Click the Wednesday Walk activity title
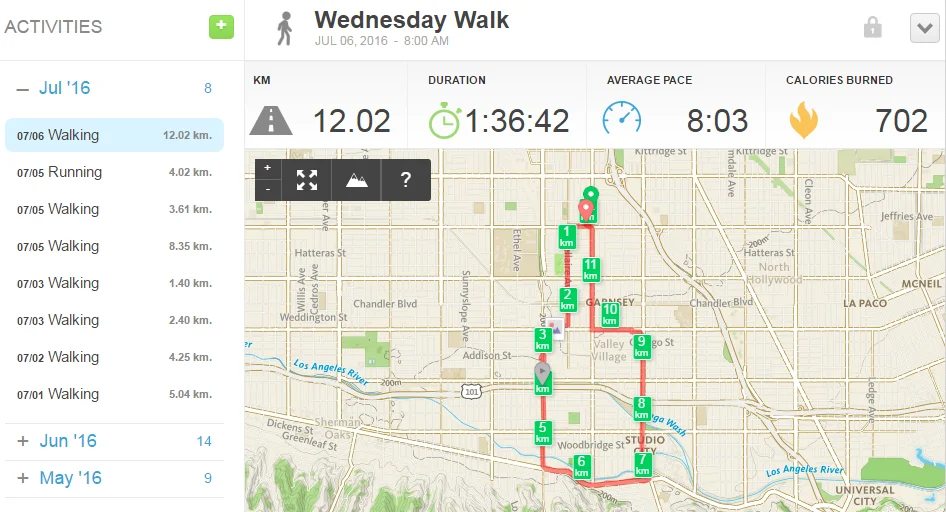This screenshot has height=512, width=946. (x=411, y=20)
